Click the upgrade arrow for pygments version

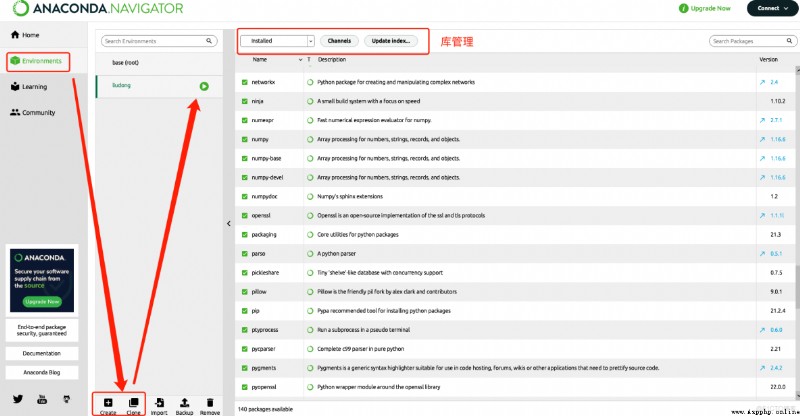[762, 368]
